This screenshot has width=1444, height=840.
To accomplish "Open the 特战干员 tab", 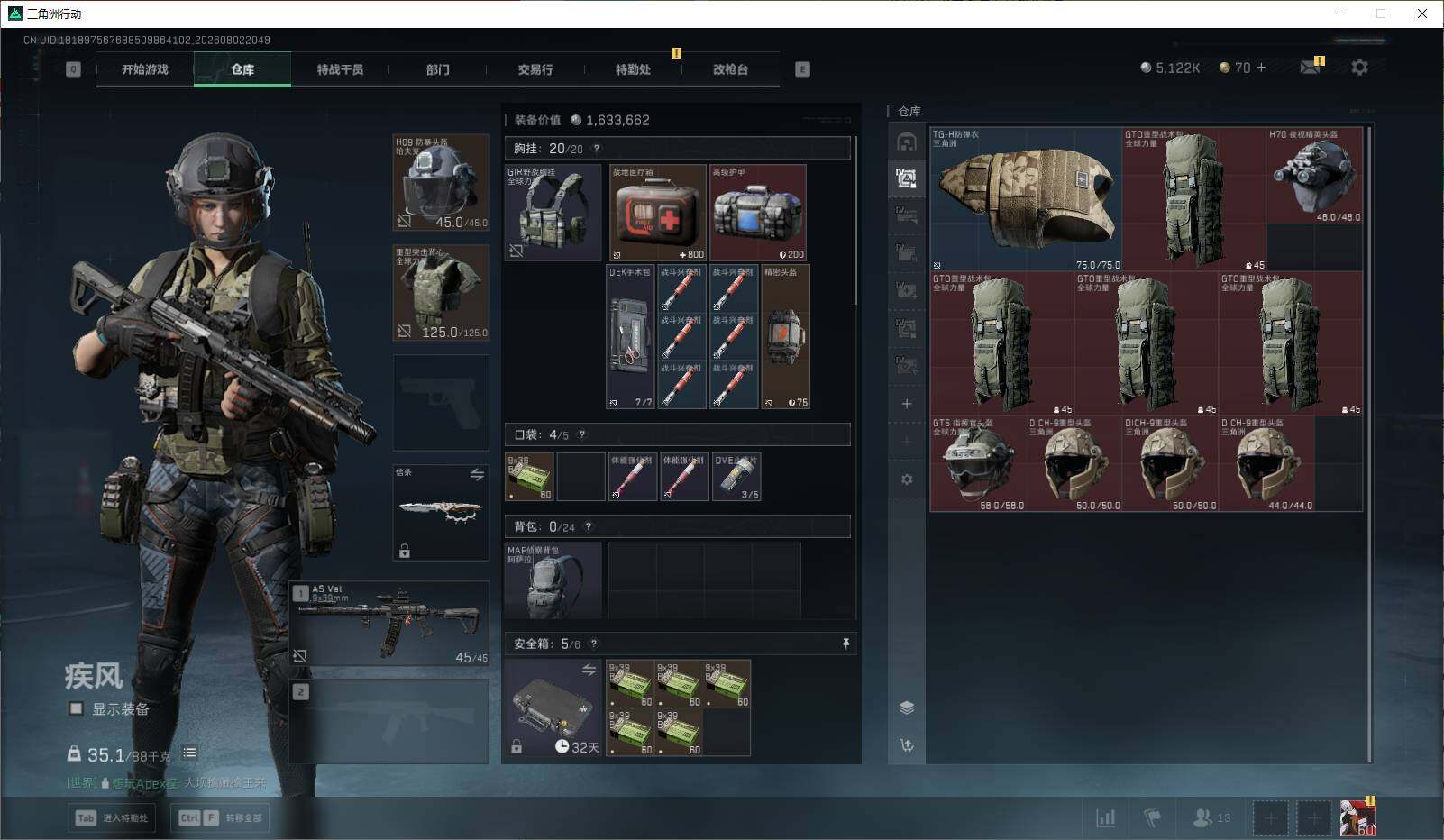I will tap(340, 69).
